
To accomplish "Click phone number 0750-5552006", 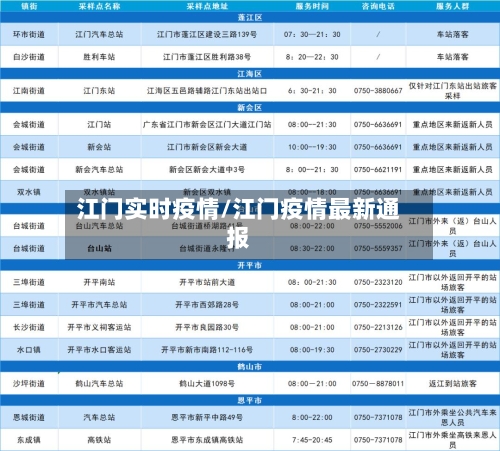I will 378,226.
